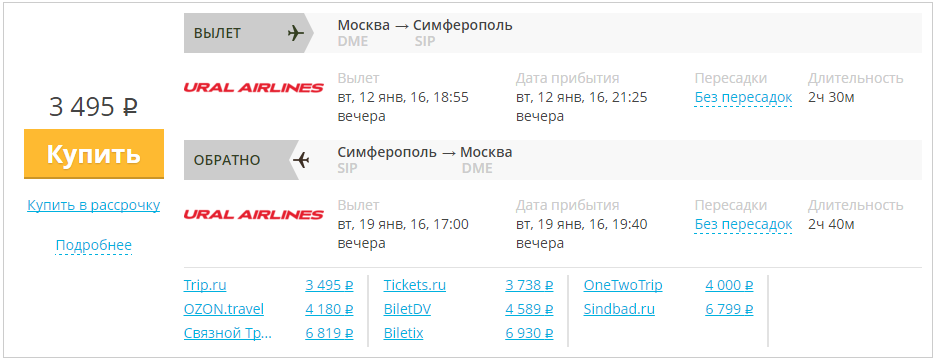937x362 pixels.
Task: Open the Trip.ru offer link
Action: point(205,286)
